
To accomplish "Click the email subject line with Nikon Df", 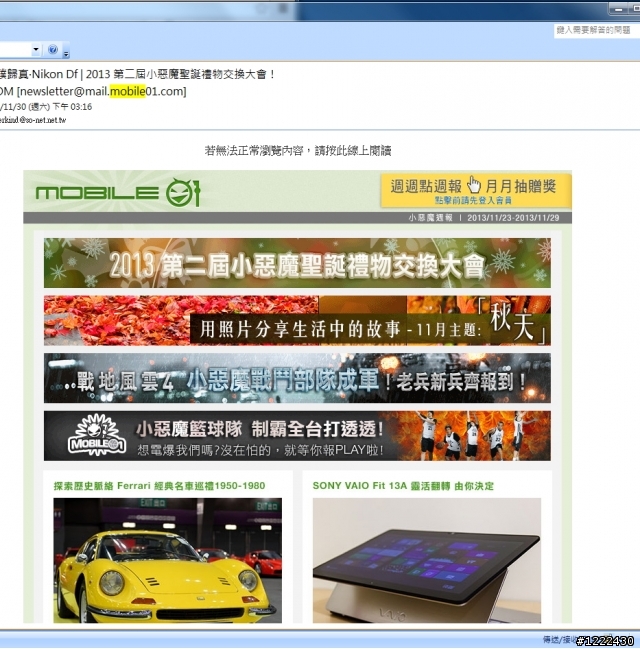I will pyautogui.click(x=137, y=75).
